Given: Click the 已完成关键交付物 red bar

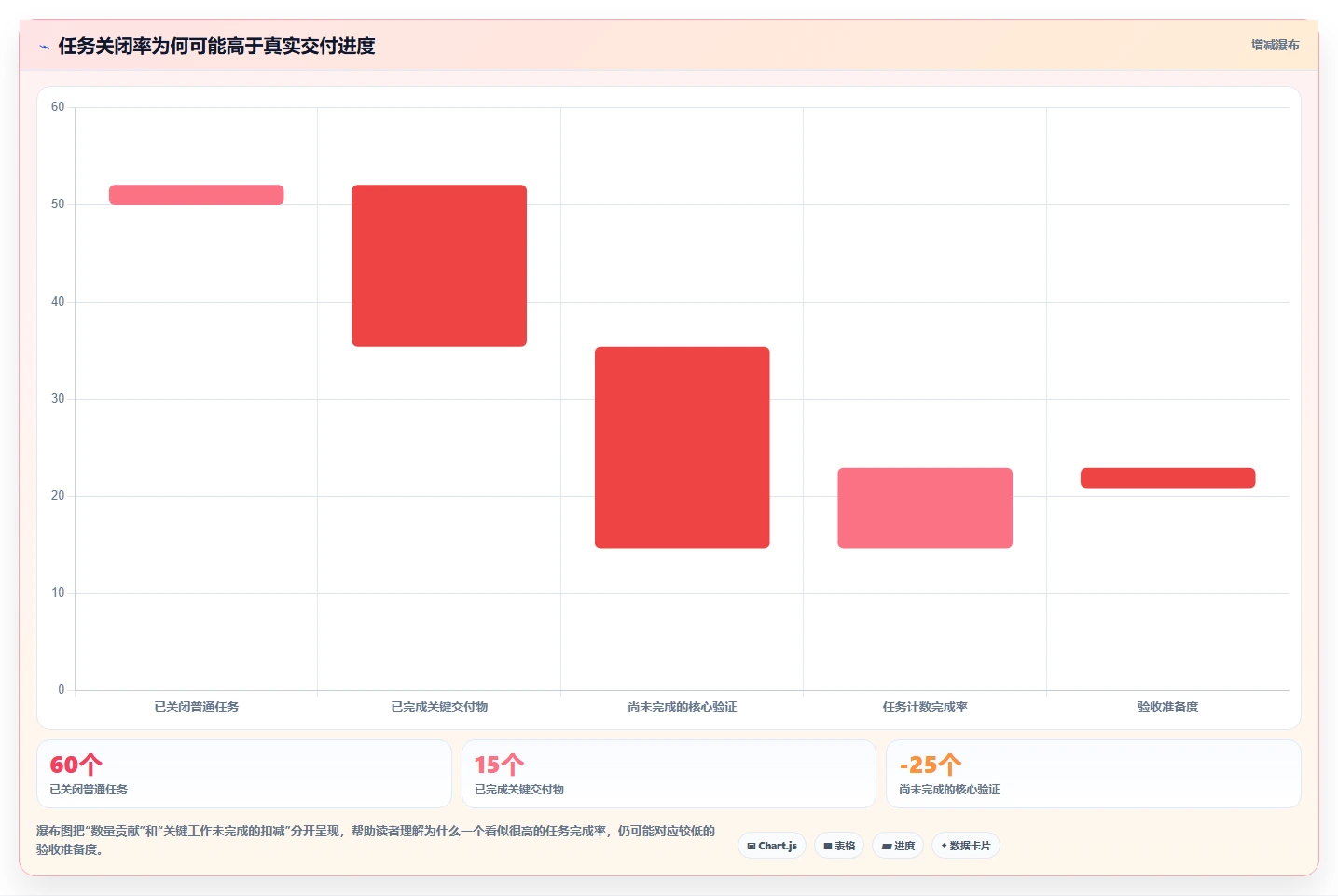Looking at the screenshot, I should coord(439,266).
